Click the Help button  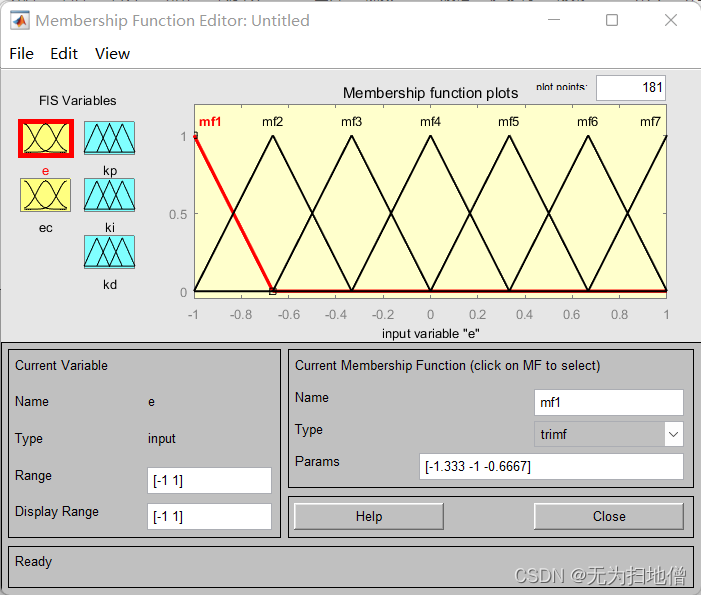369,516
